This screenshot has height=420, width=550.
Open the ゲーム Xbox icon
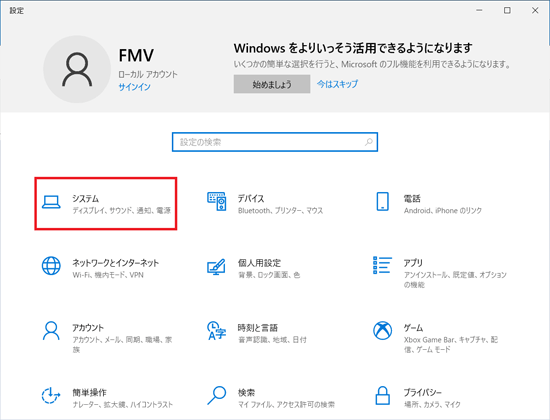[x=382, y=331]
